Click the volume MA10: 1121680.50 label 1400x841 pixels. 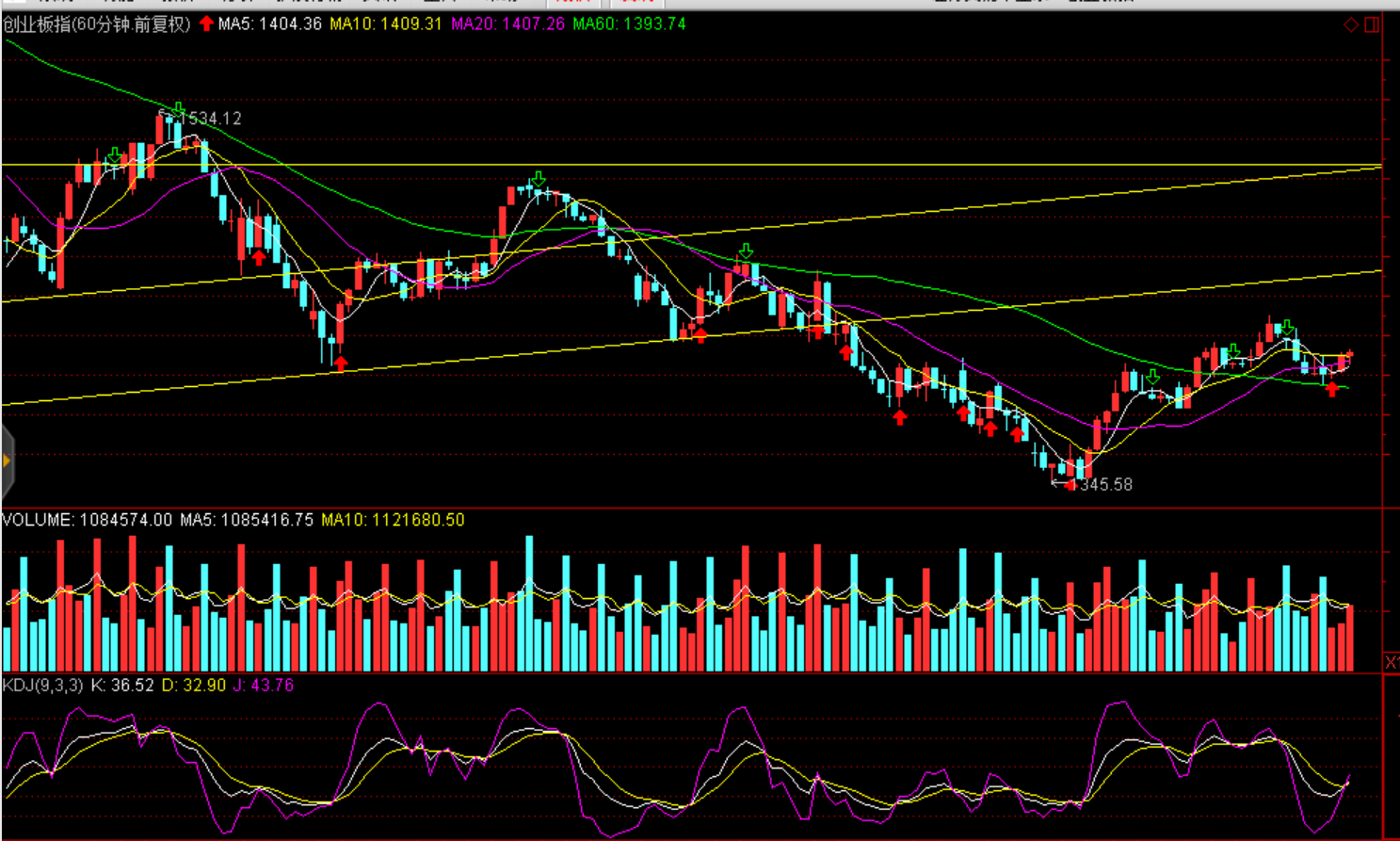tap(393, 520)
